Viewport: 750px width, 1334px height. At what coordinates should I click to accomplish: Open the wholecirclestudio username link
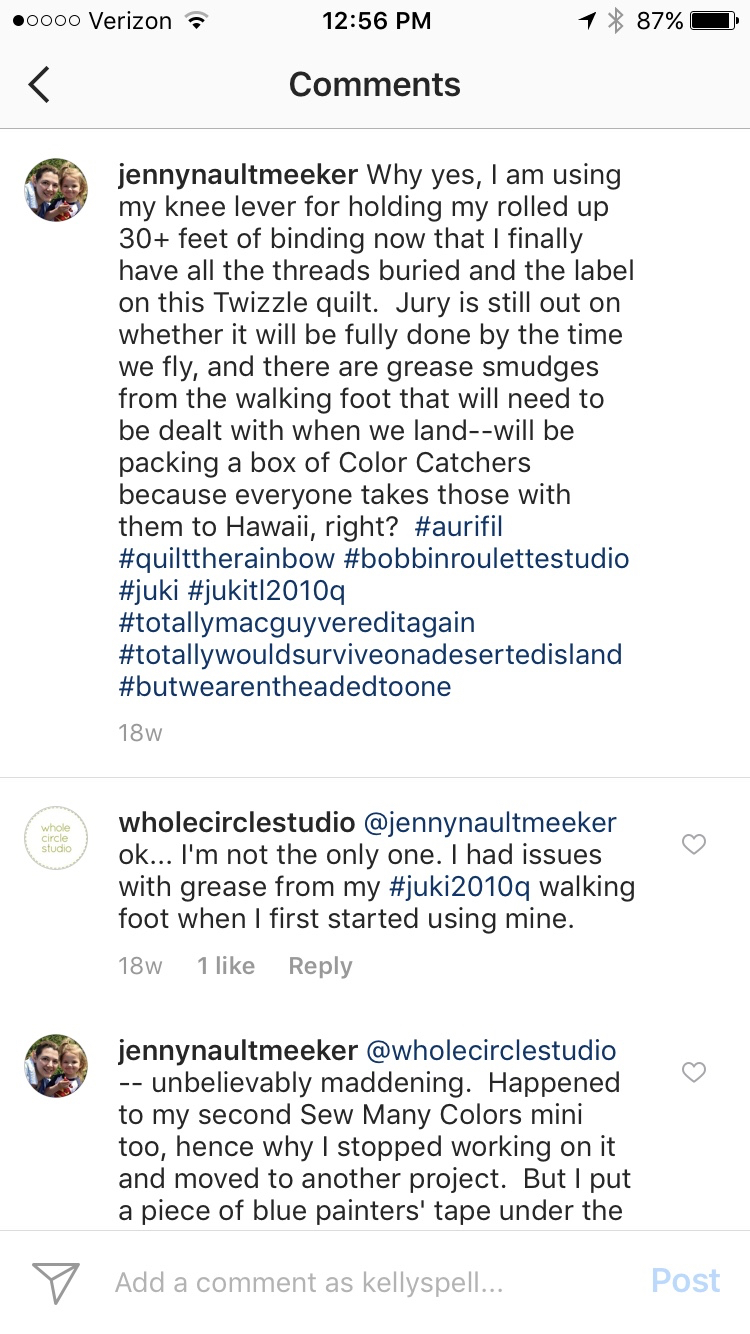point(236,822)
